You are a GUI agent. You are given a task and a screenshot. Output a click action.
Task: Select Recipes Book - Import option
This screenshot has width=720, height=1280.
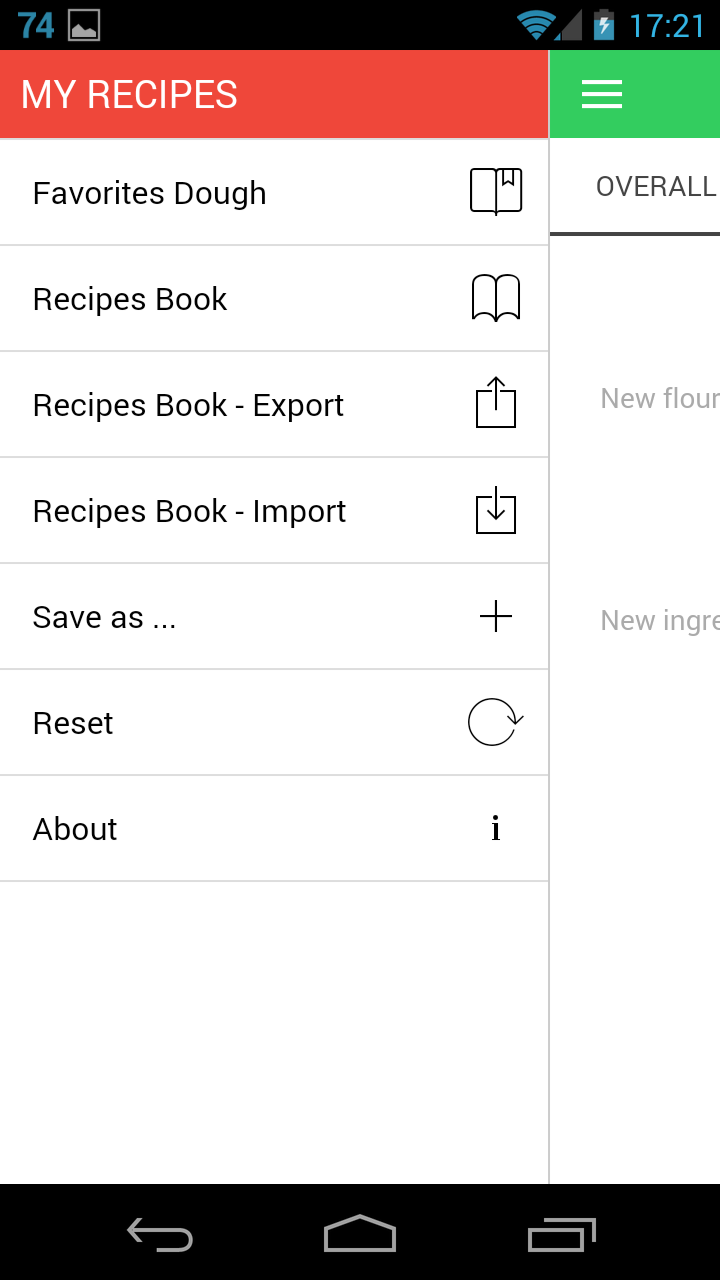click(189, 511)
